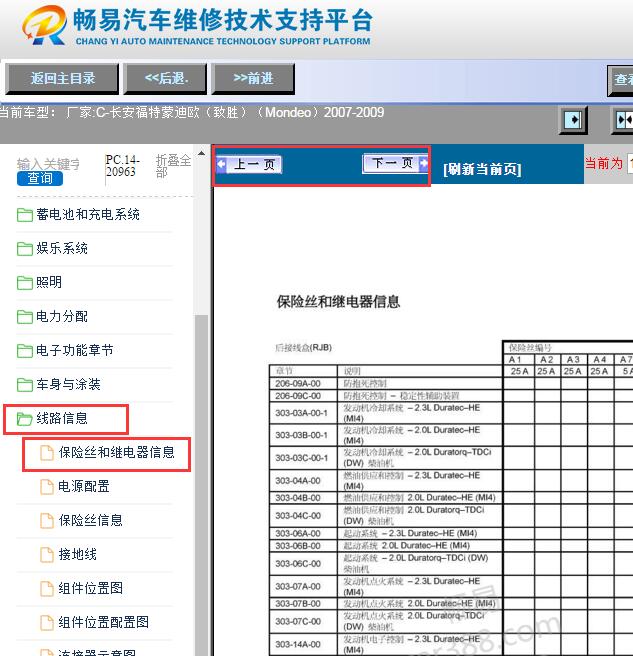The height and width of the screenshot is (656, 633).
Task: Go back with <<后退 button
Action: (166, 79)
